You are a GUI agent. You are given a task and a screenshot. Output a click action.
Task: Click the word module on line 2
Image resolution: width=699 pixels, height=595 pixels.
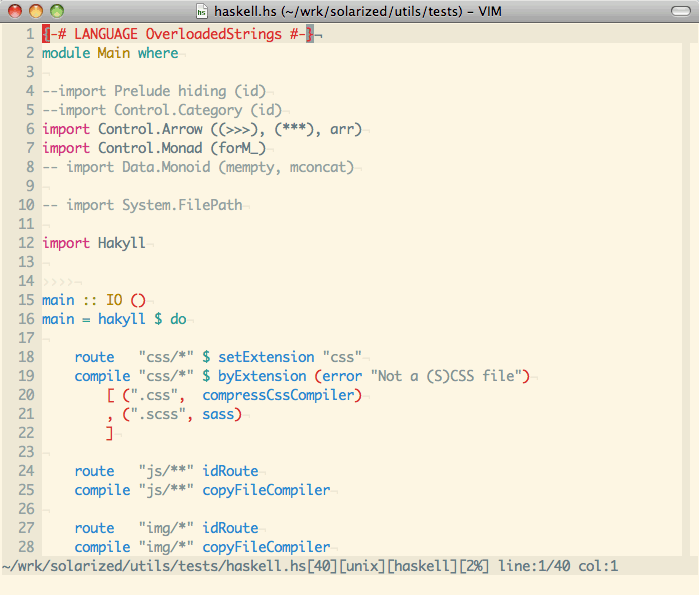66,53
